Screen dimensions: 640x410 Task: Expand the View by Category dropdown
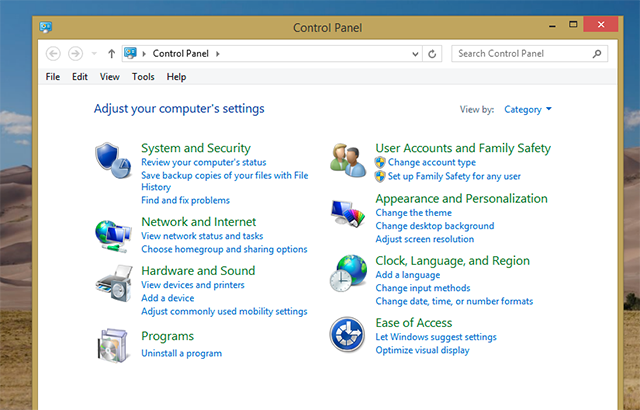coord(528,110)
